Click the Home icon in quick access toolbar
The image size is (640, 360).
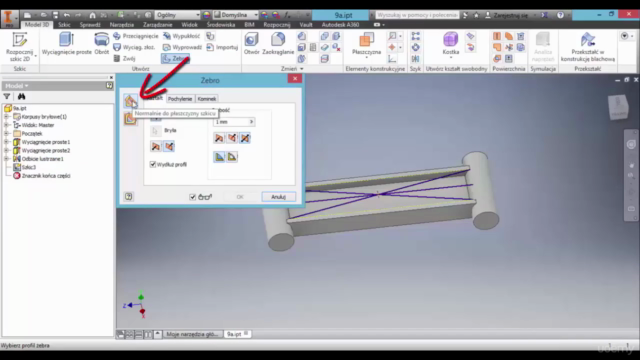(92, 15)
